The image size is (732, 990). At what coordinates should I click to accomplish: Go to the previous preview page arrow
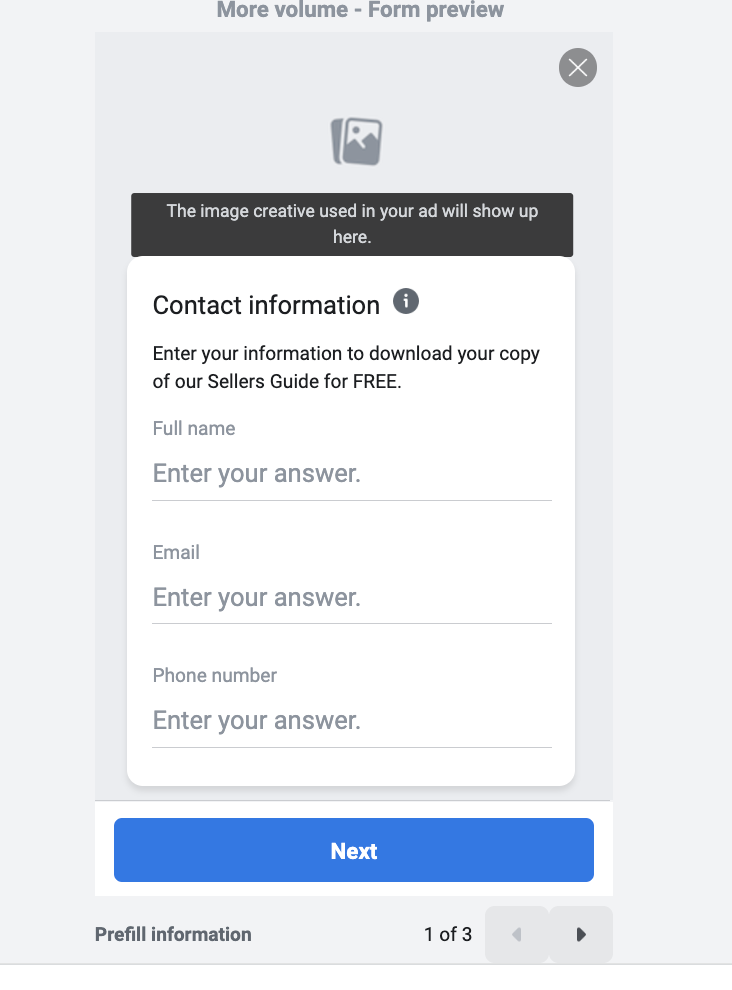coord(517,934)
